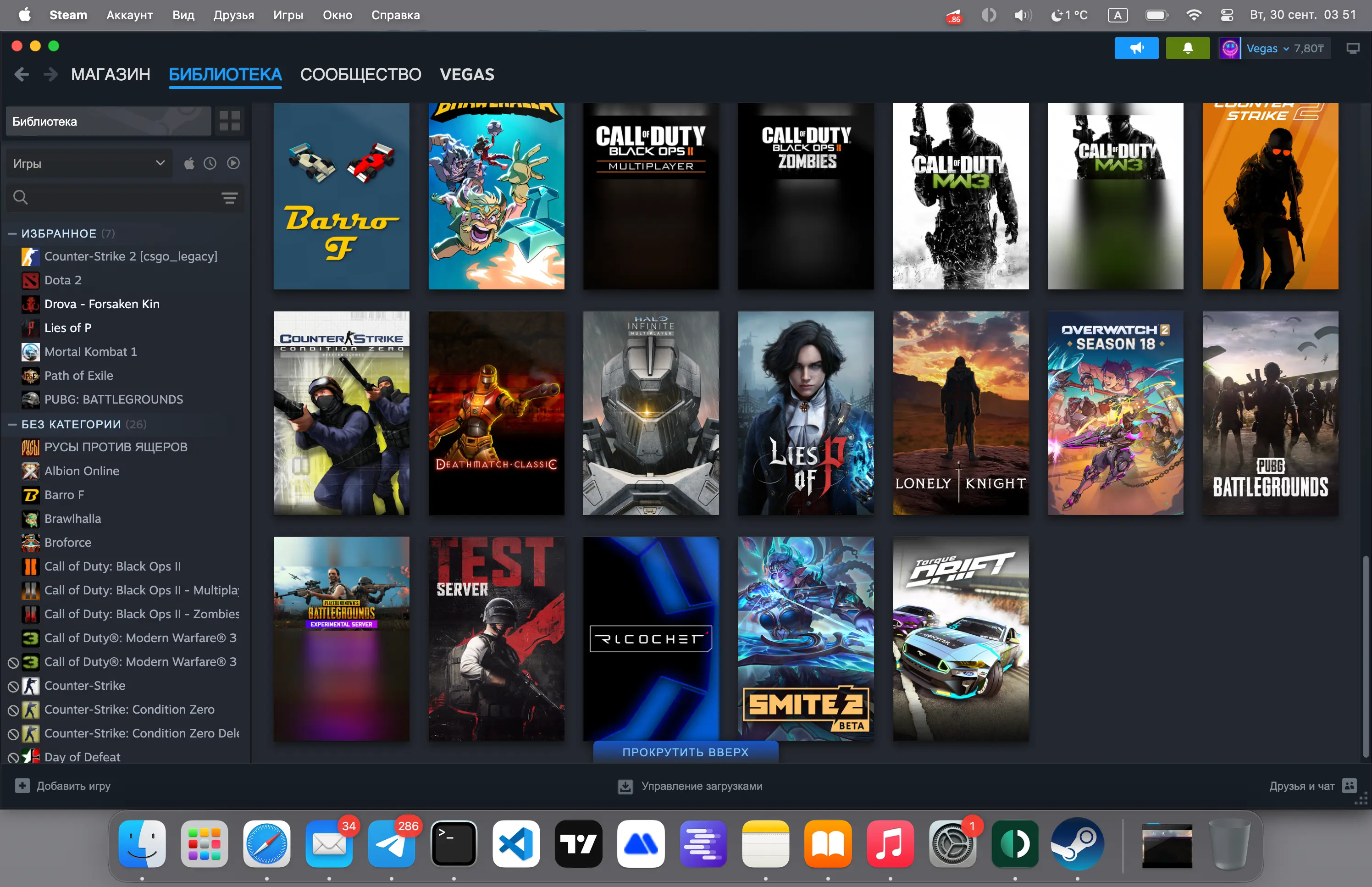Launch Visual Studio Code from dock

[x=516, y=844]
